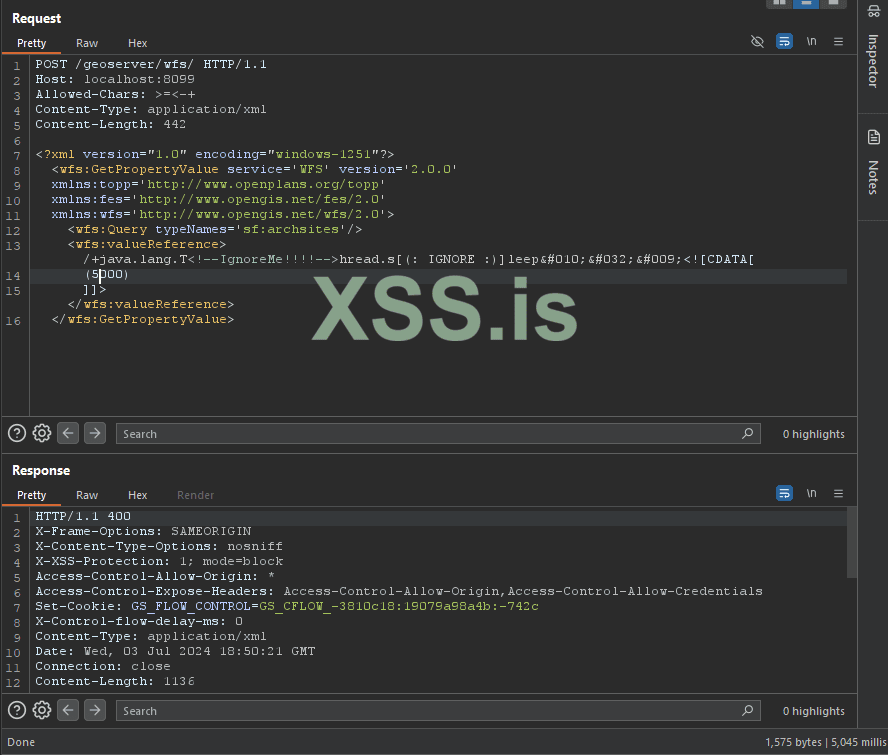This screenshot has height=755, width=888.
Task: Open Response panel hamburger menu
Action: pos(838,493)
